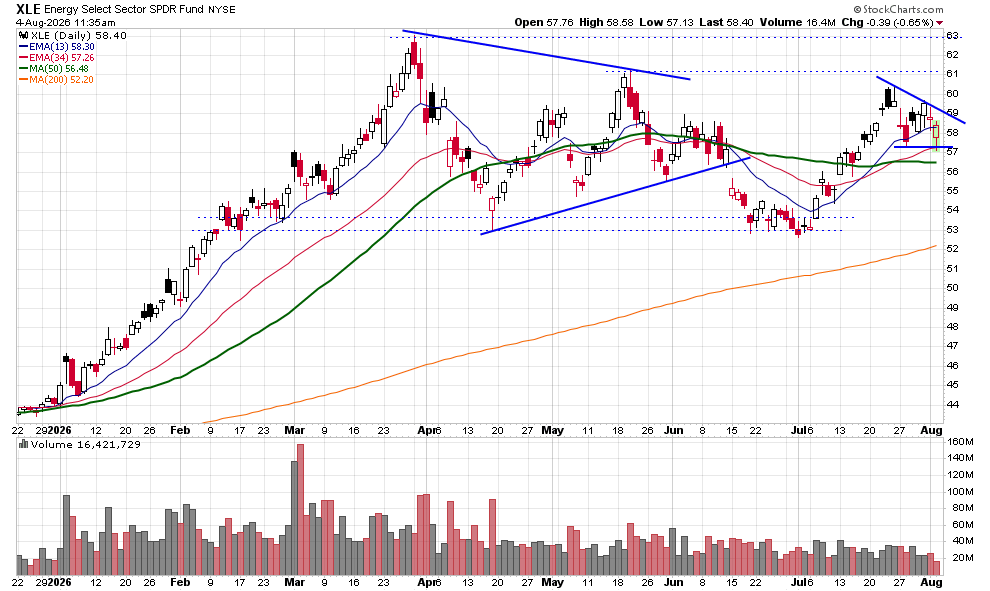Click the Low 57.13 value
This screenshot has height=591, width=990.
[666, 22]
